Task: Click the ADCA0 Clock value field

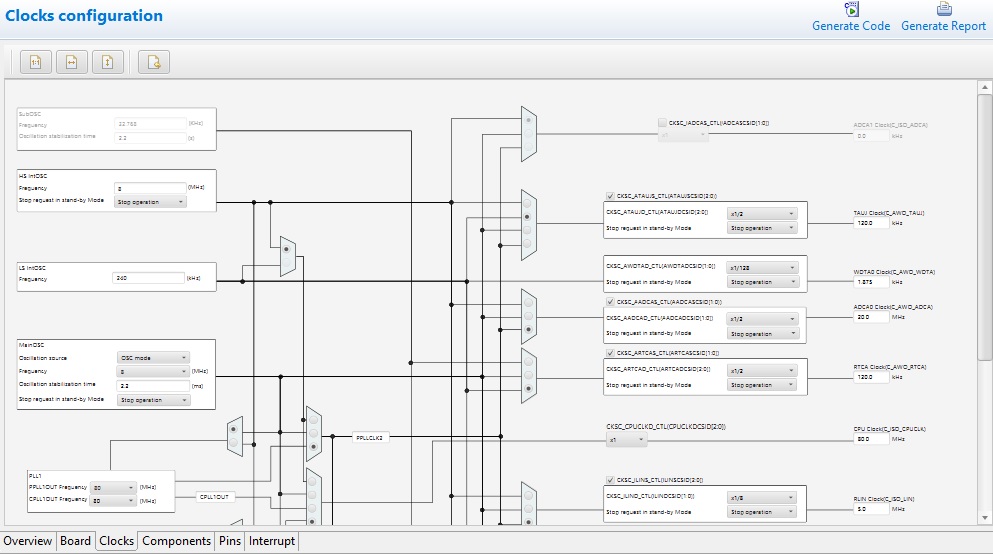Action: pyautogui.click(x=871, y=317)
